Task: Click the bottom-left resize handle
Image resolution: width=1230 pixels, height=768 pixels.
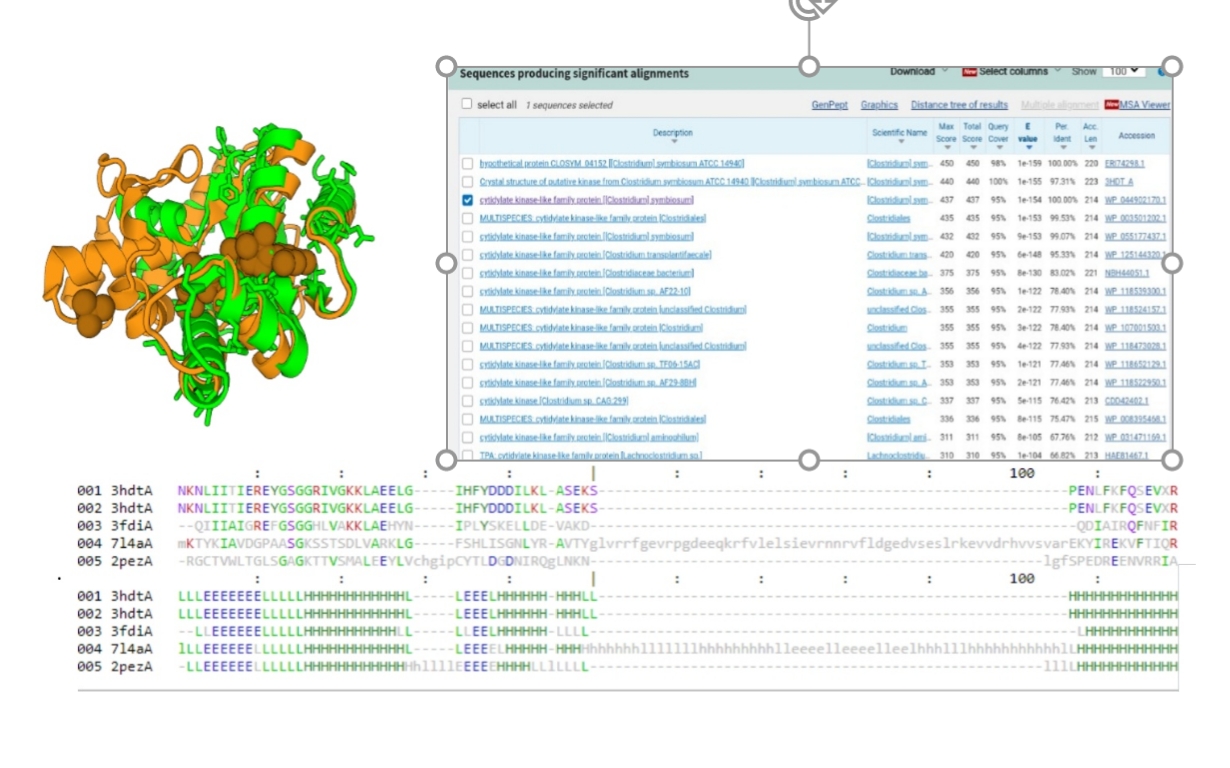Action: click(x=447, y=460)
